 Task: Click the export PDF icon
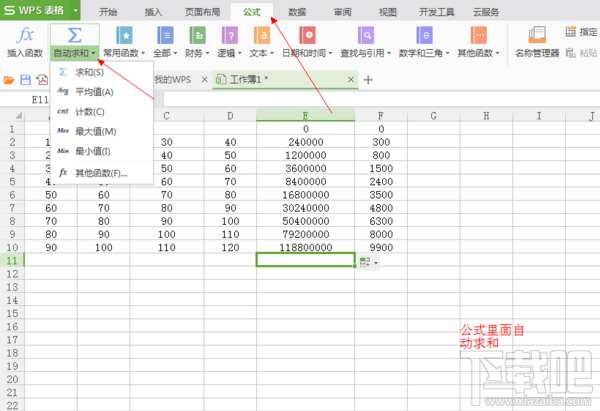(42, 80)
